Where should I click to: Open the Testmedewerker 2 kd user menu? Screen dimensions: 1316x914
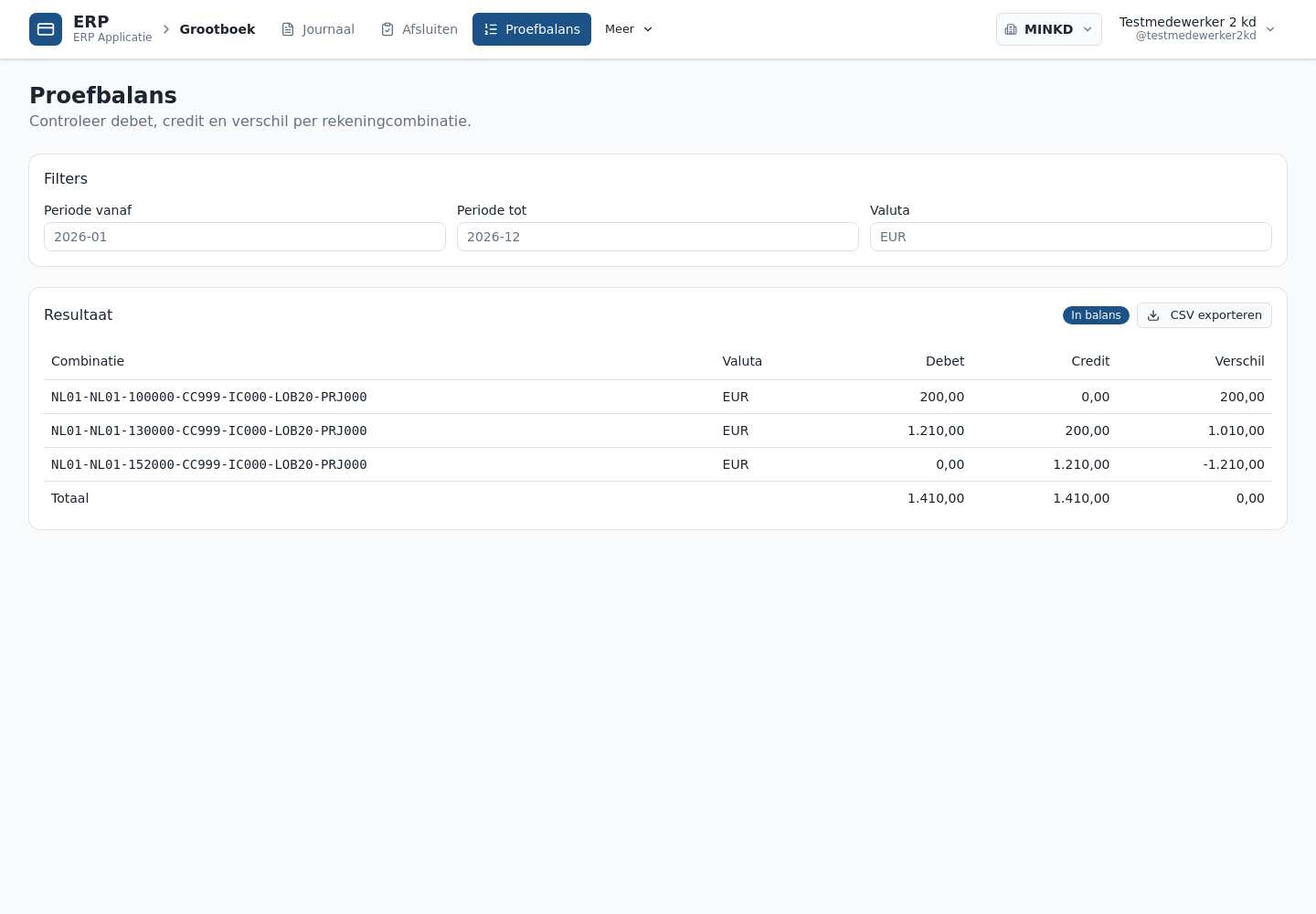pyautogui.click(x=1197, y=29)
